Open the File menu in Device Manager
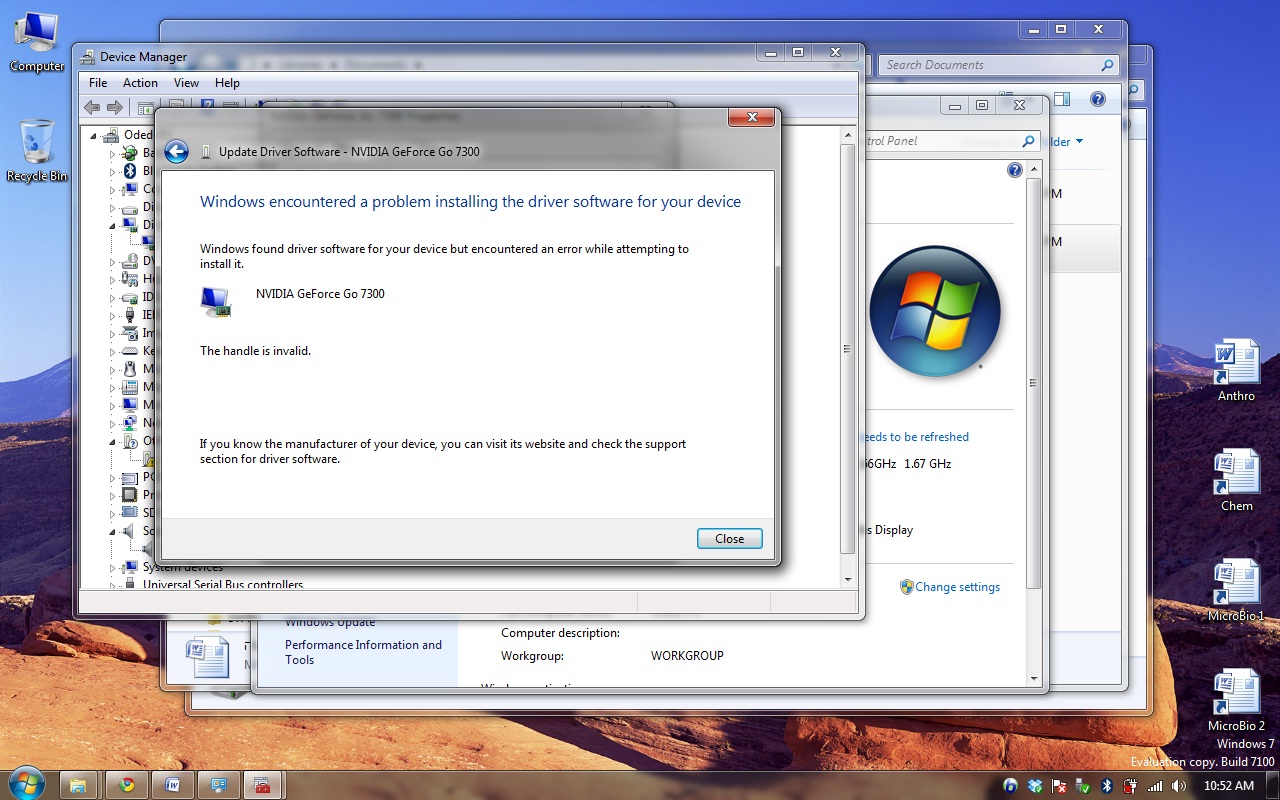Screen dimensions: 1280x800 [98, 83]
